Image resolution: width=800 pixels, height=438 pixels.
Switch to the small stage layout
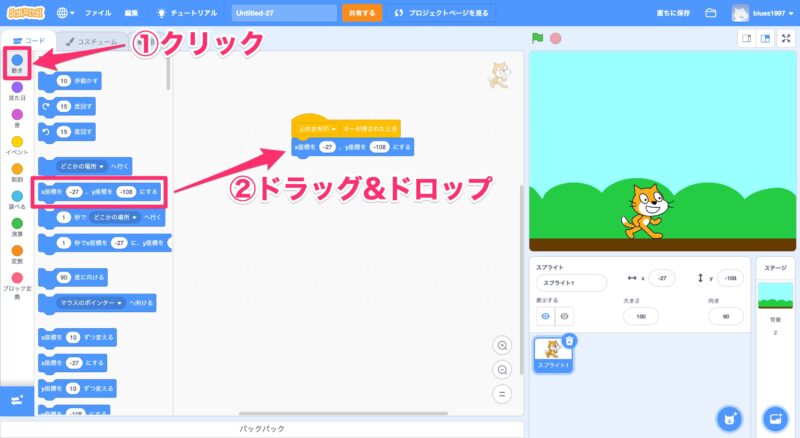click(745, 38)
